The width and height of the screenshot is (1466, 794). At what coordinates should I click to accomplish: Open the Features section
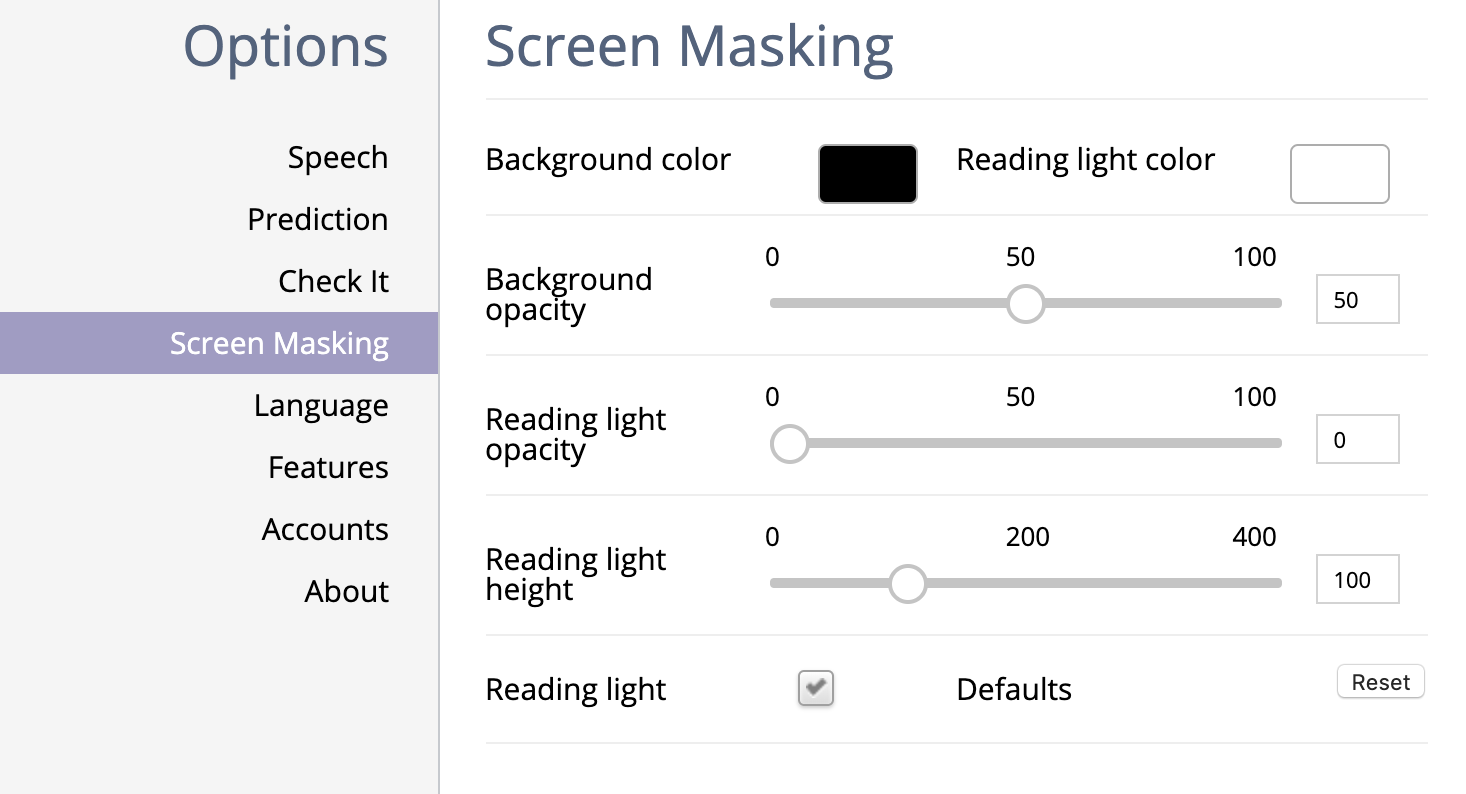pos(328,468)
